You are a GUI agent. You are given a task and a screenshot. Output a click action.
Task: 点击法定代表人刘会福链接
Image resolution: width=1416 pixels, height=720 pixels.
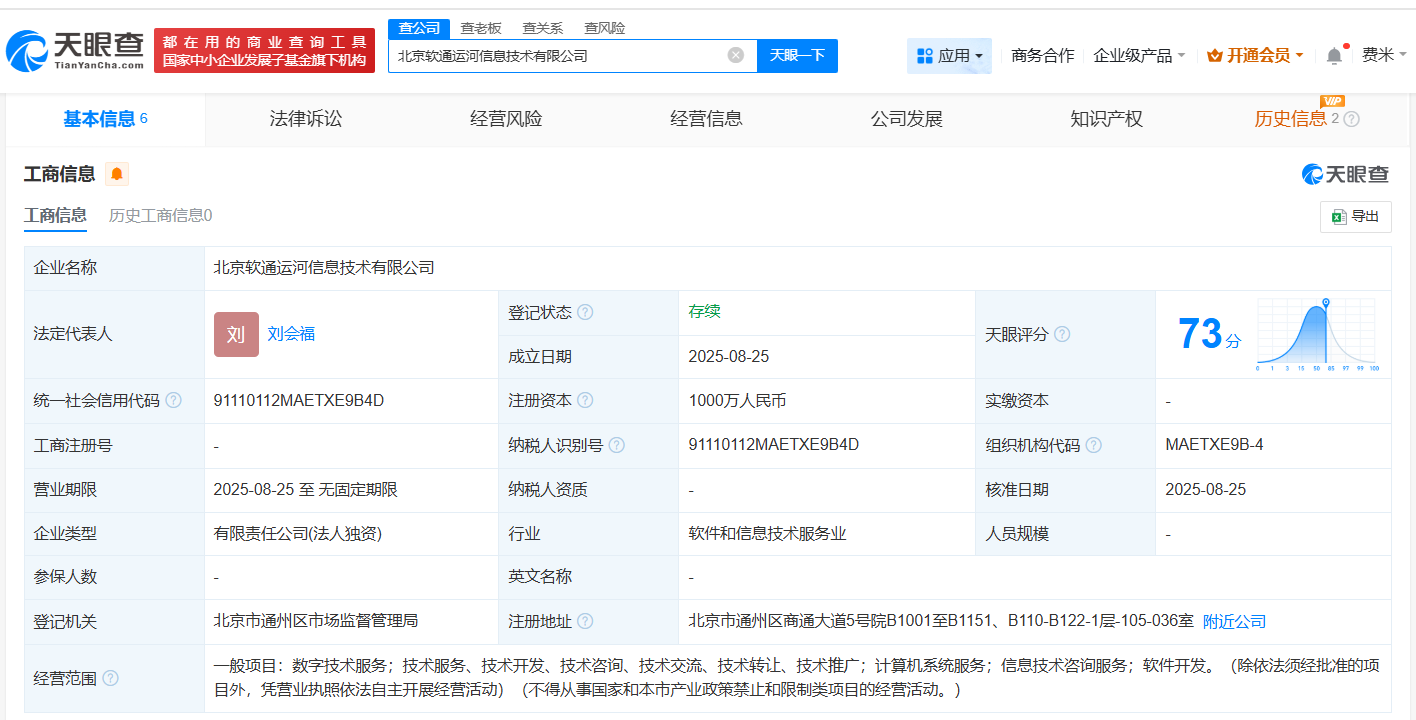[x=289, y=334]
